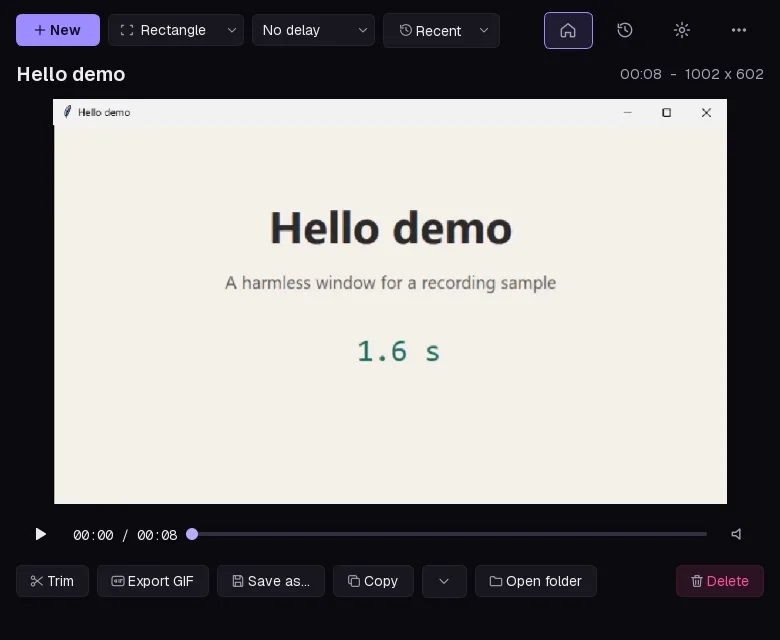This screenshot has height=640, width=780.
Task: Click the playback seek bar handle
Action: pos(192,534)
